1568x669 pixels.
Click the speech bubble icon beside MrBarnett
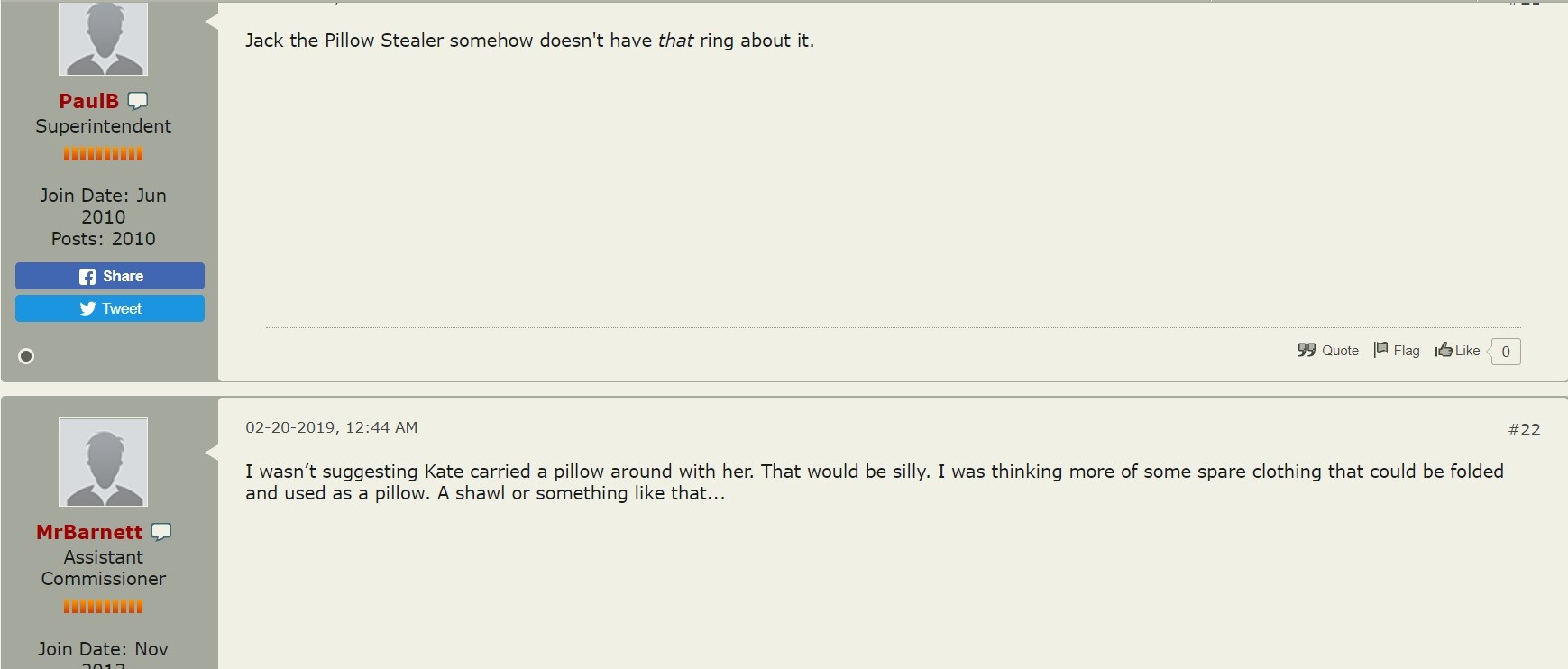(161, 532)
